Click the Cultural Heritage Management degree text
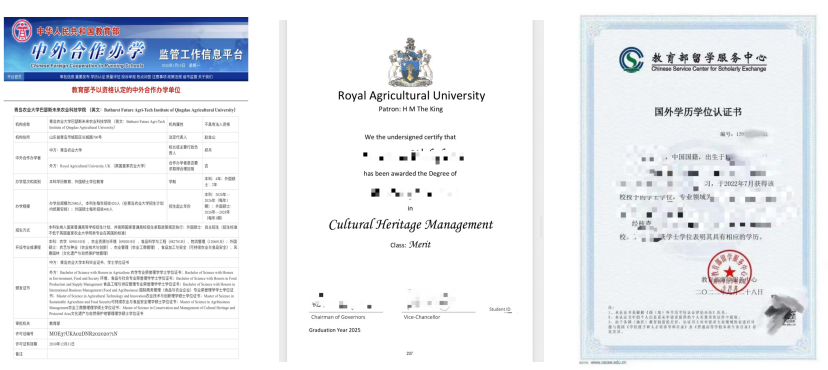Viewport: 828px width, 370px height. click(x=410, y=225)
